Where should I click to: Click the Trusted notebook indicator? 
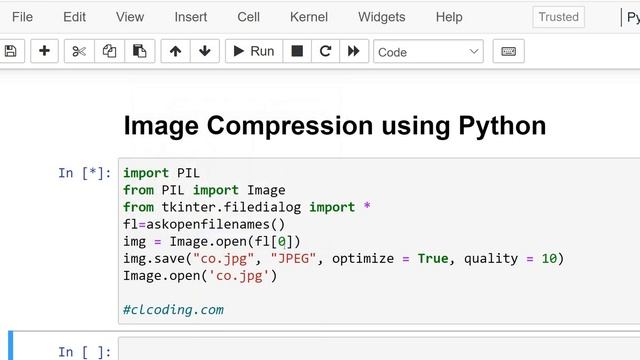pyautogui.click(x=558, y=17)
